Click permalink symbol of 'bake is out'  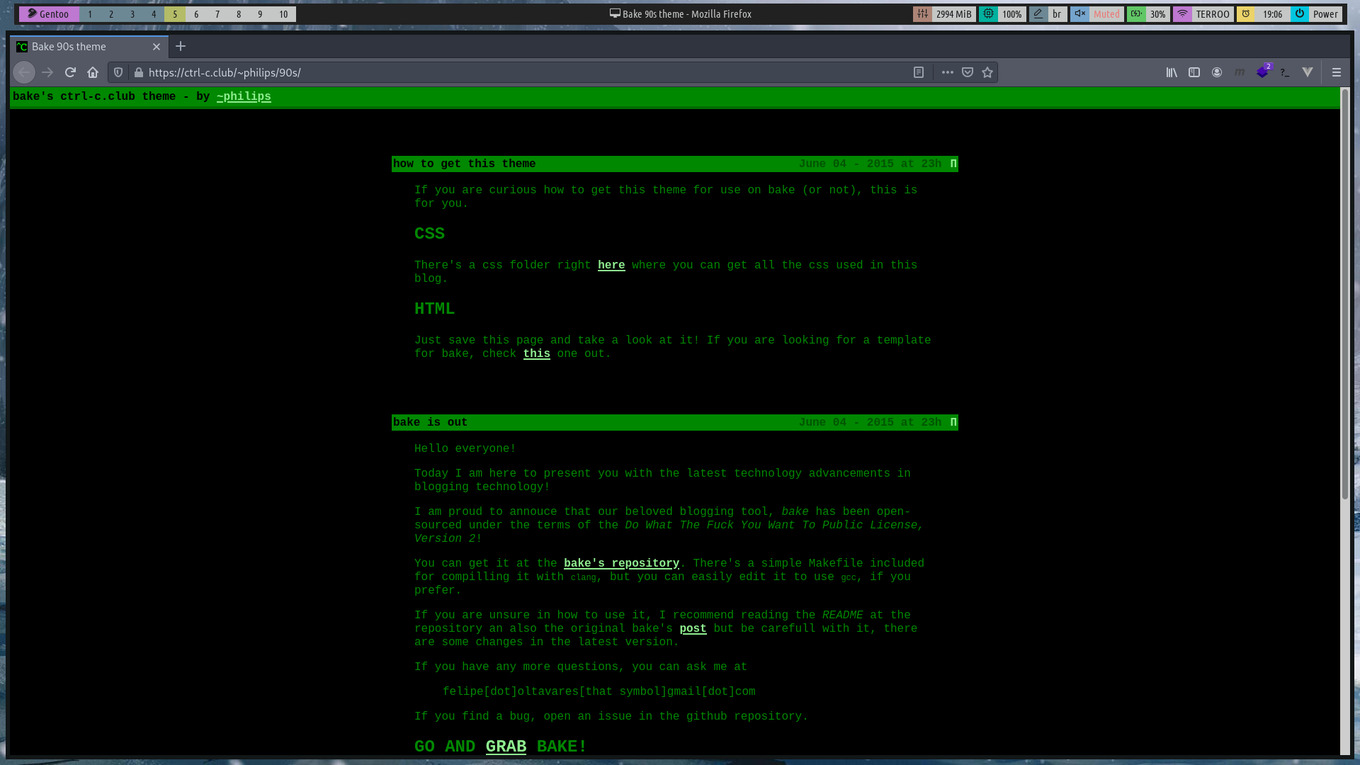(x=953, y=422)
